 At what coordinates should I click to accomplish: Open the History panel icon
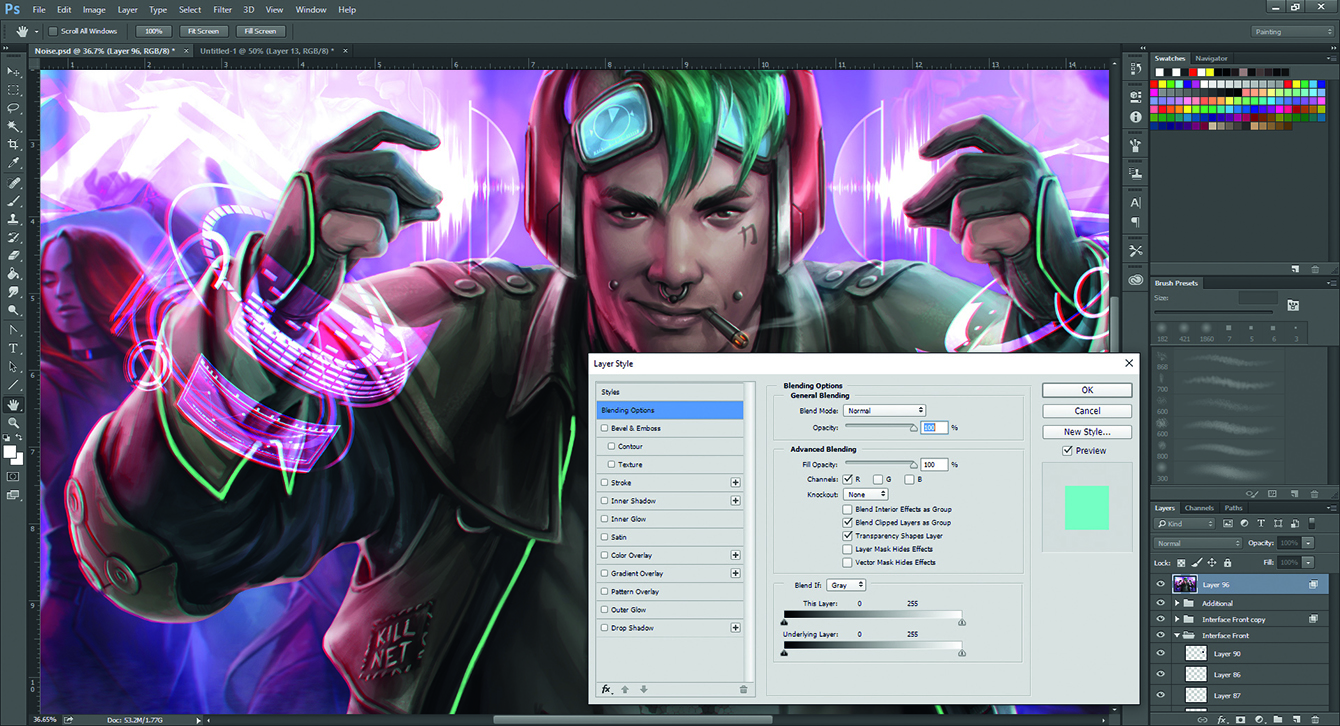pos(1135,70)
